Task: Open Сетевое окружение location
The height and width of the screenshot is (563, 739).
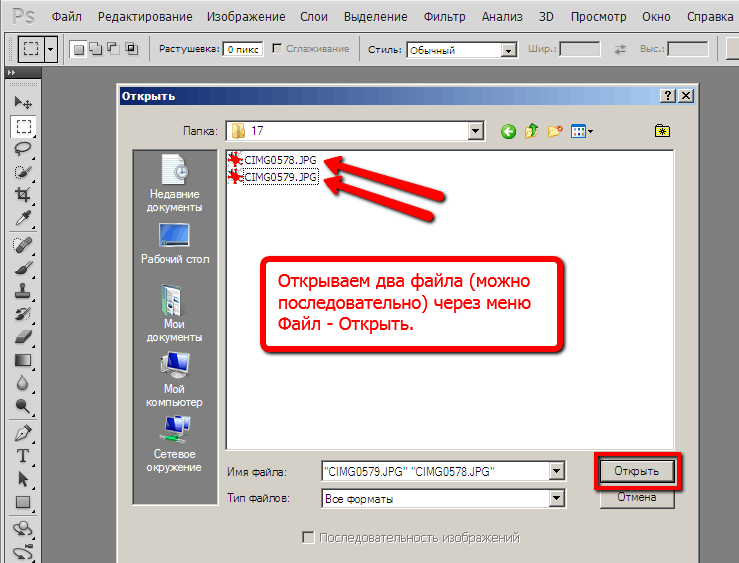Action: (174, 444)
